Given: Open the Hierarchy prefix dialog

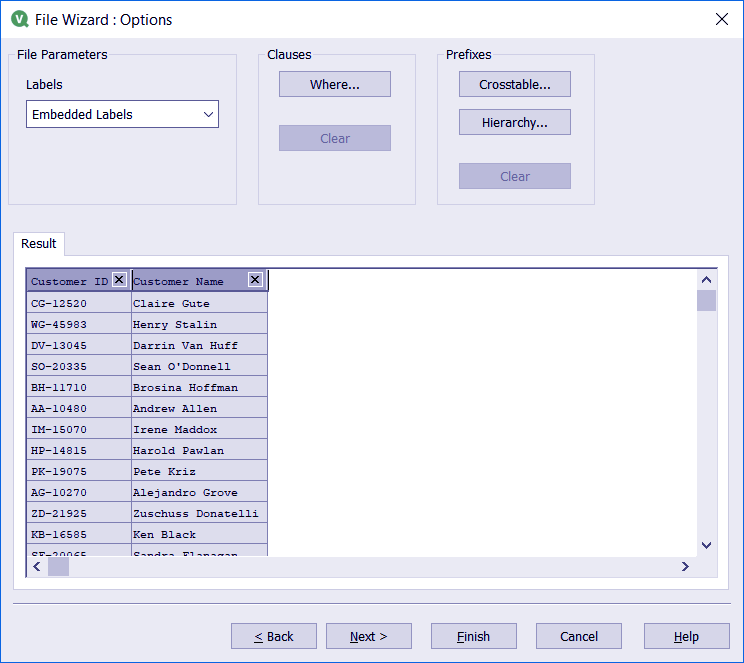Looking at the screenshot, I should (x=515, y=122).
